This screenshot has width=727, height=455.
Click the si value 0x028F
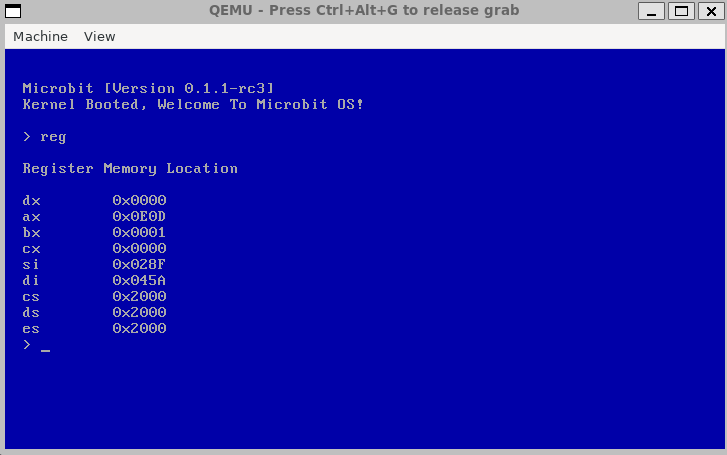[x=139, y=264]
